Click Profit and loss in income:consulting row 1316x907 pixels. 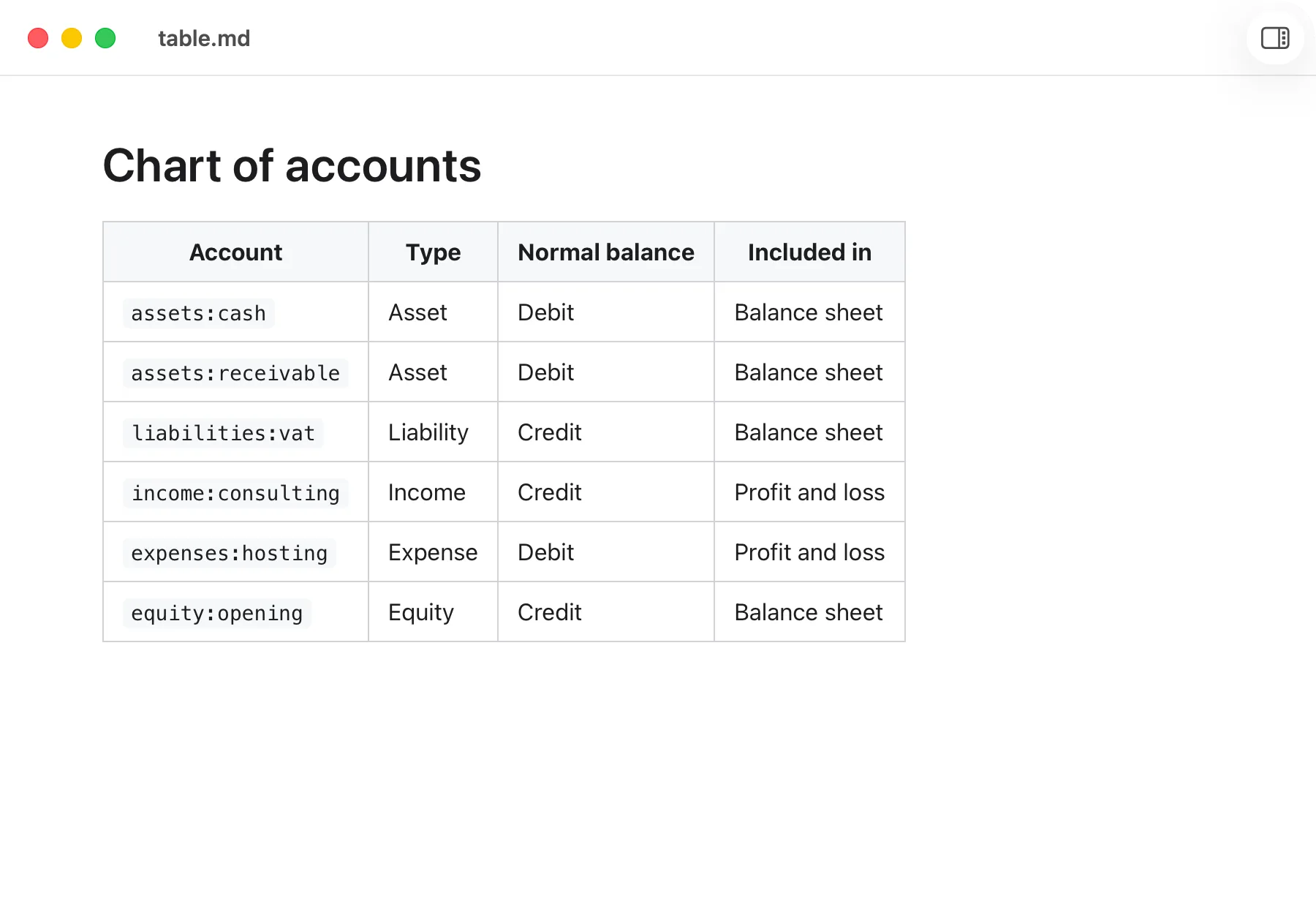click(810, 492)
